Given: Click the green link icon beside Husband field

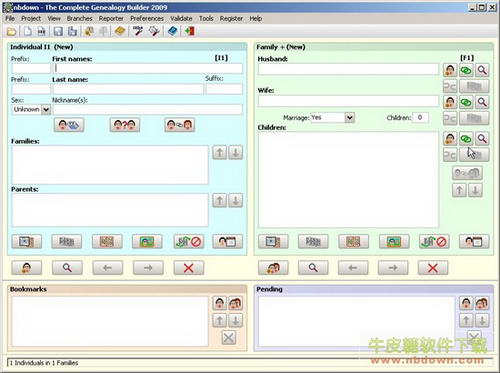Looking at the screenshot, I should pos(466,70).
